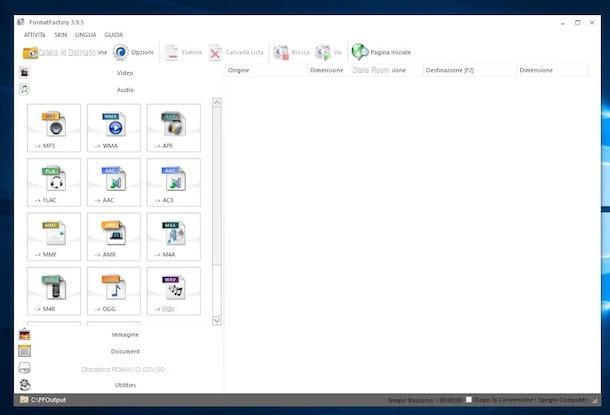Open the SKIN menu
Screen dimensions: 610x415
point(61,35)
